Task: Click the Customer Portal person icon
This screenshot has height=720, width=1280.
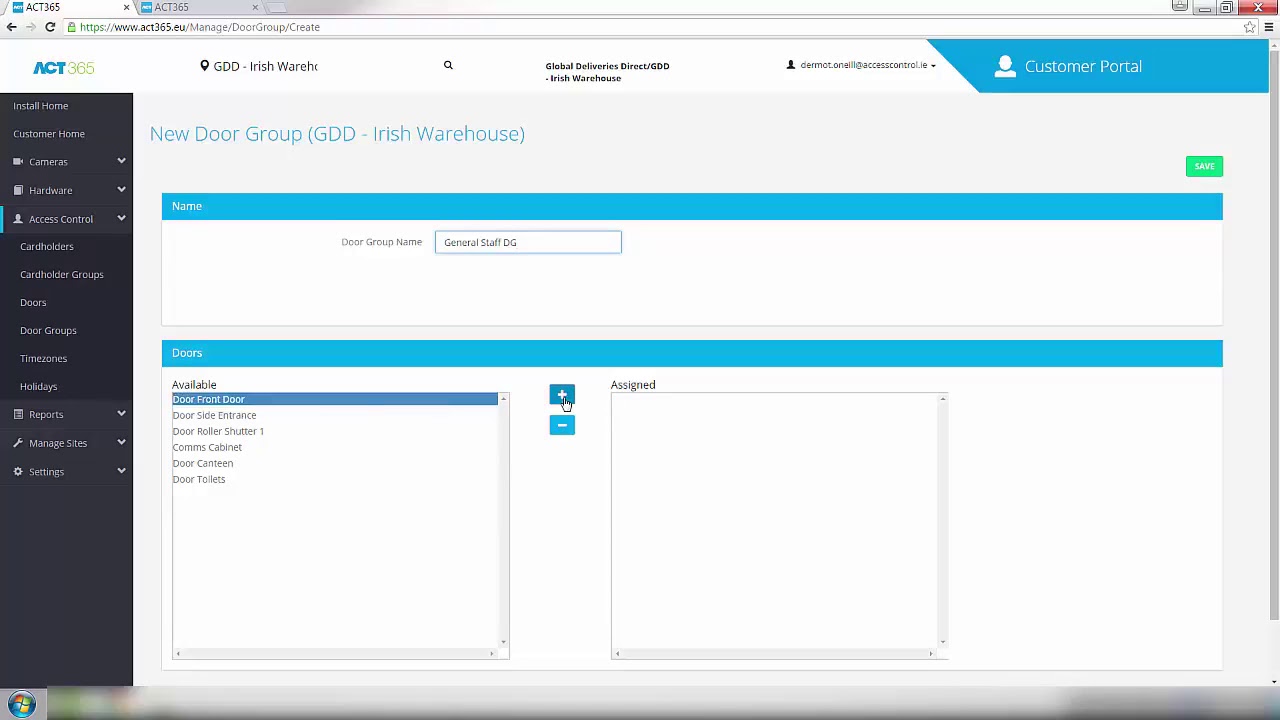Action: (x=1005, y=66)
